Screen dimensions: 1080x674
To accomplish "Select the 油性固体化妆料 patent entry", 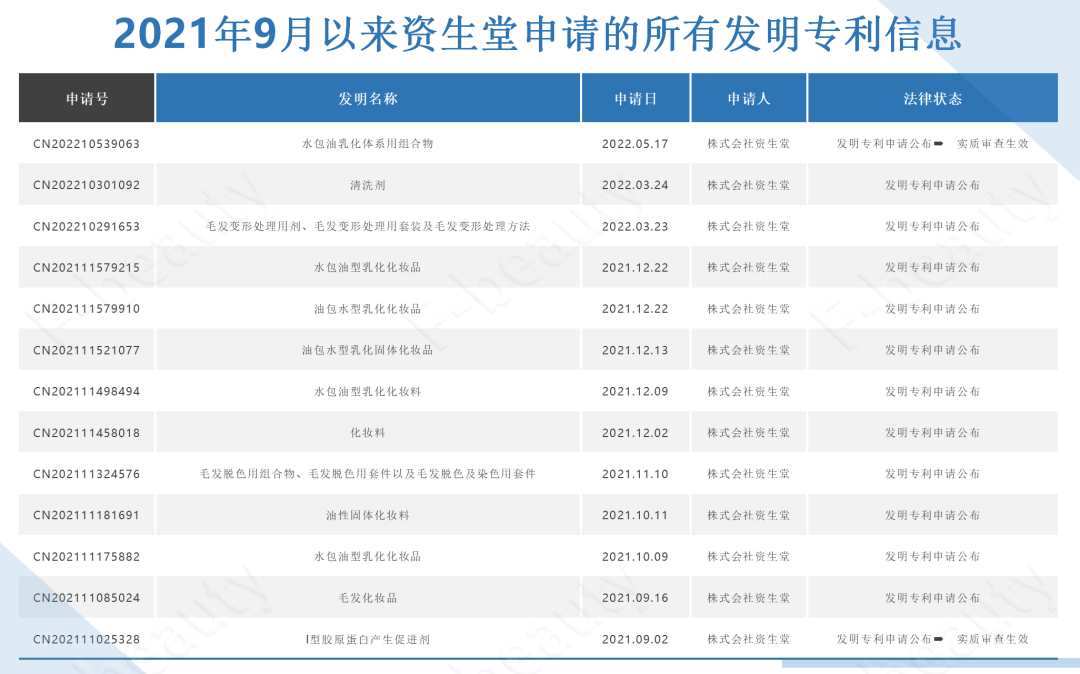I will [x=368, y=516].
